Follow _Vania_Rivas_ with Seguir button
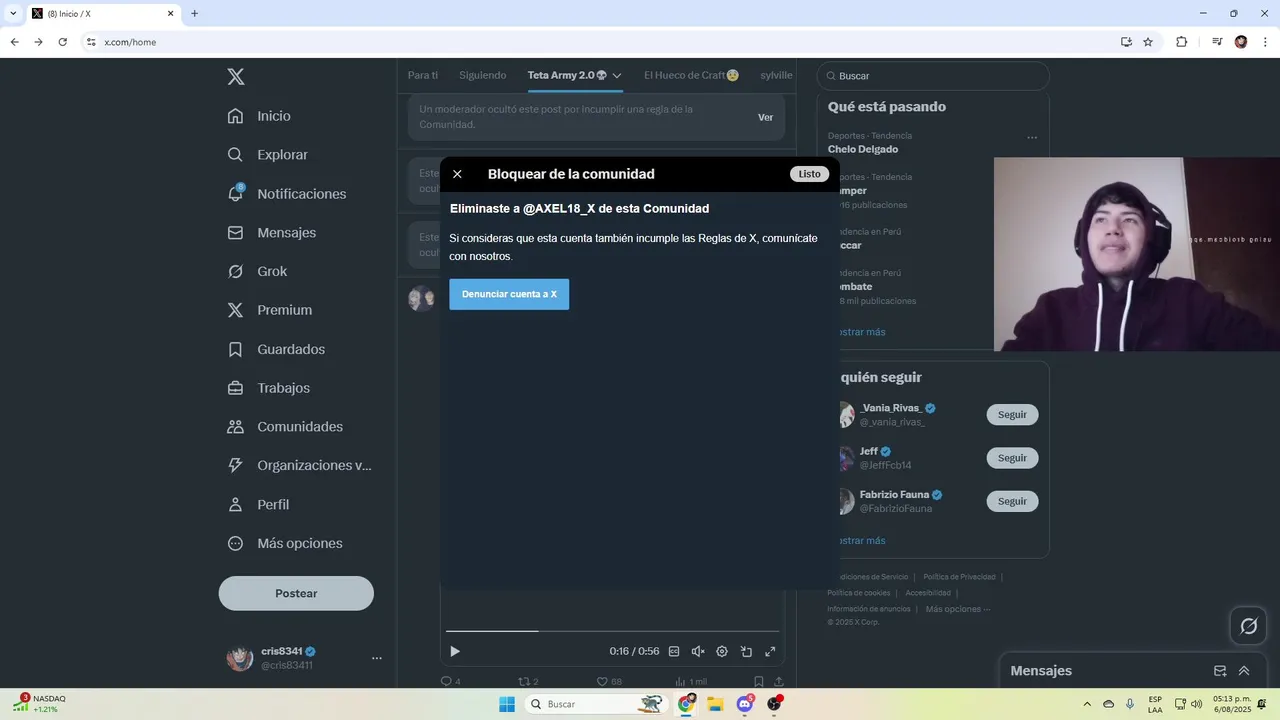Viewport: 1280px width, 720px height. 1012,415
